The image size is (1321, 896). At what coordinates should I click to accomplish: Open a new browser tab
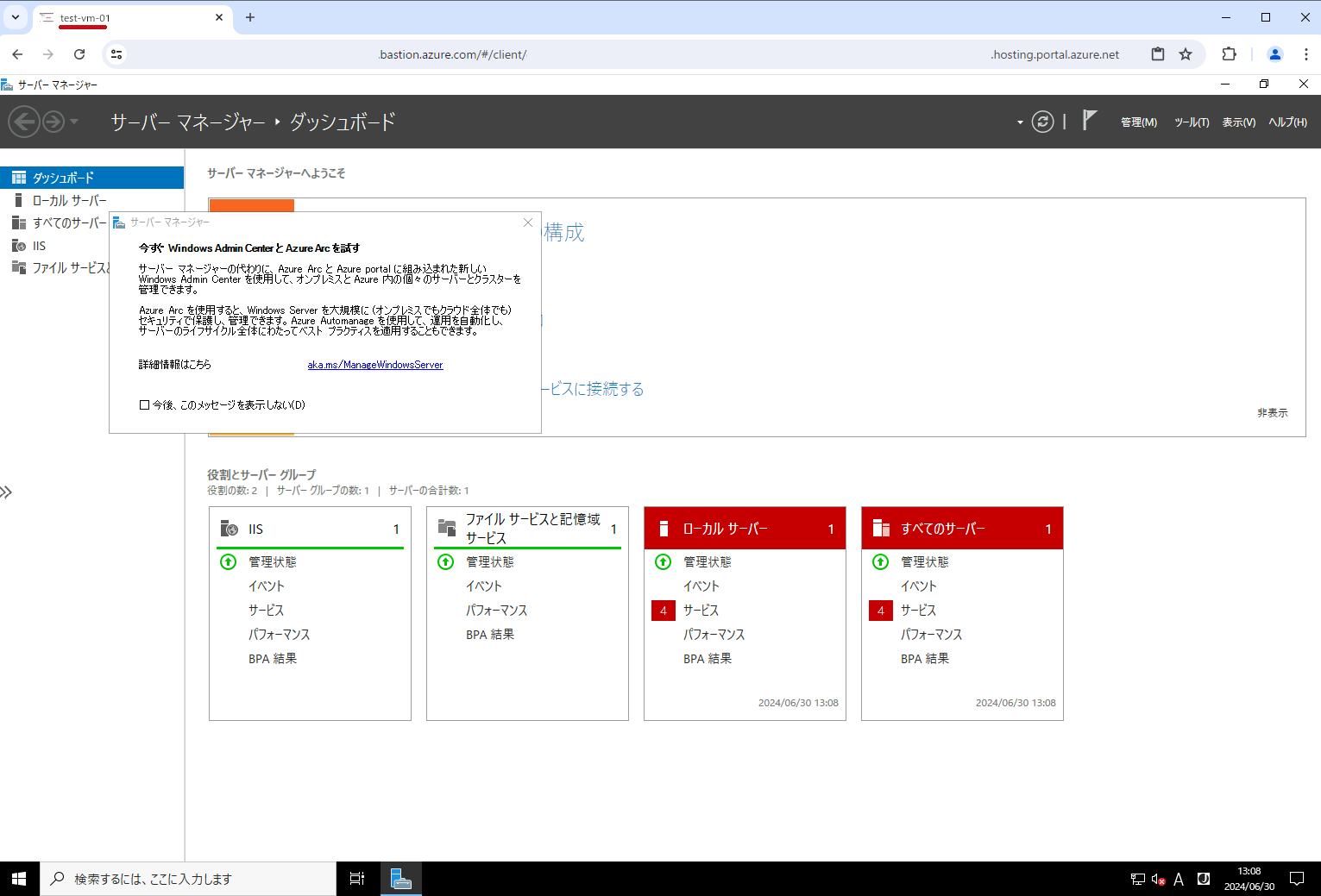pyautogui.click(x=250, y=17)
